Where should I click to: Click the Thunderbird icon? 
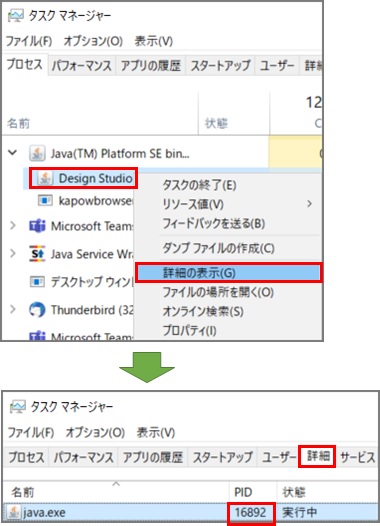[37, 310]
